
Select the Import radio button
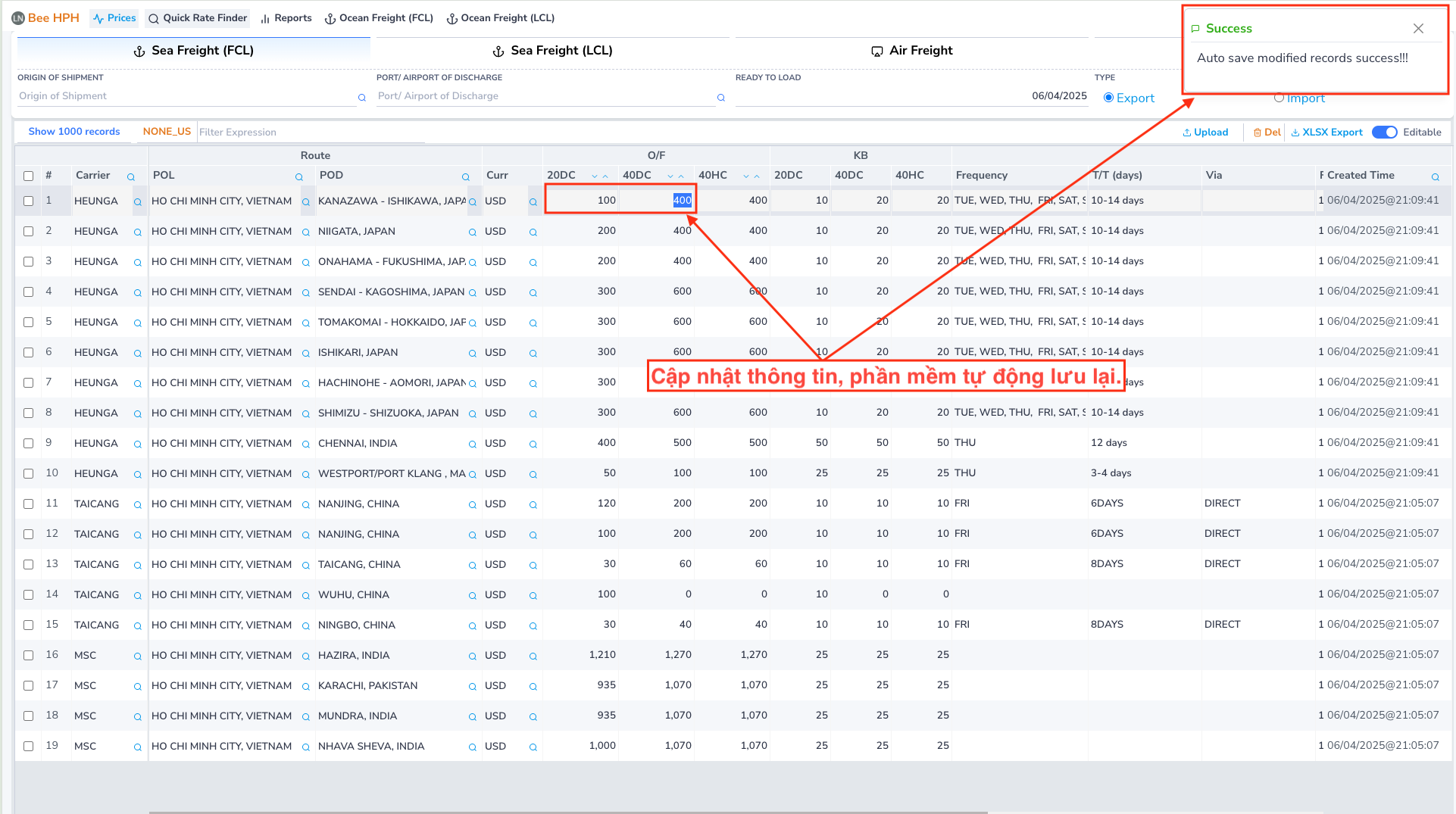tap(1279, 98)
